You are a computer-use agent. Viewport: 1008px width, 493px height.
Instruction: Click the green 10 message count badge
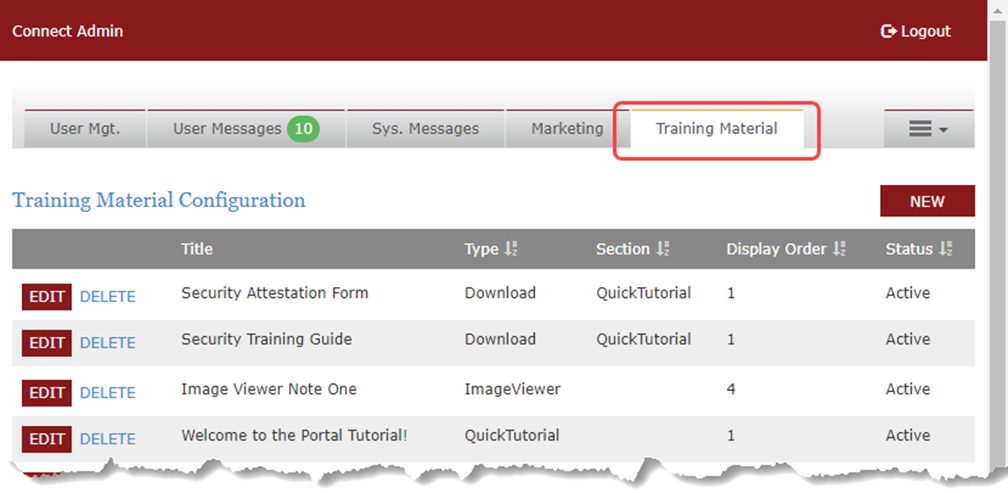point(304,128)
